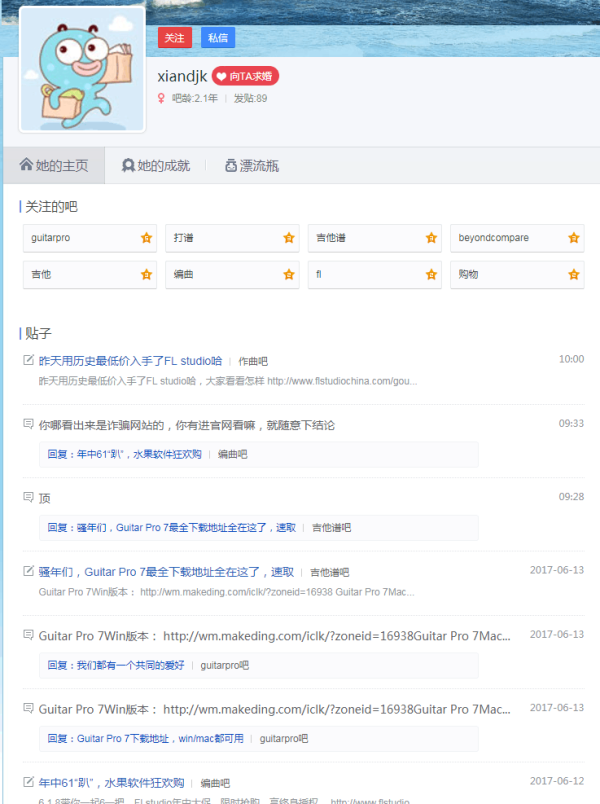600x804 pixels.
Task: Click the badge icon next to 她的成就
Action: pyautogui.click(x=128, y=165)
